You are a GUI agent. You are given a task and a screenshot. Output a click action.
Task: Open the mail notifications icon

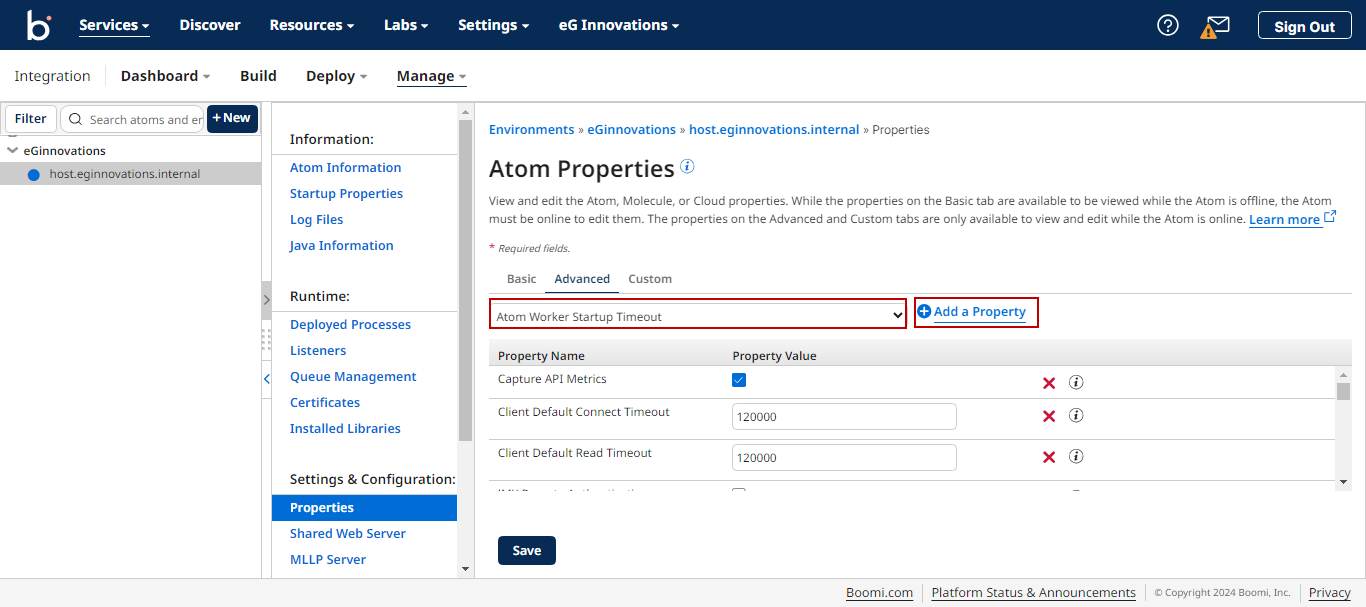point(1216,26)
